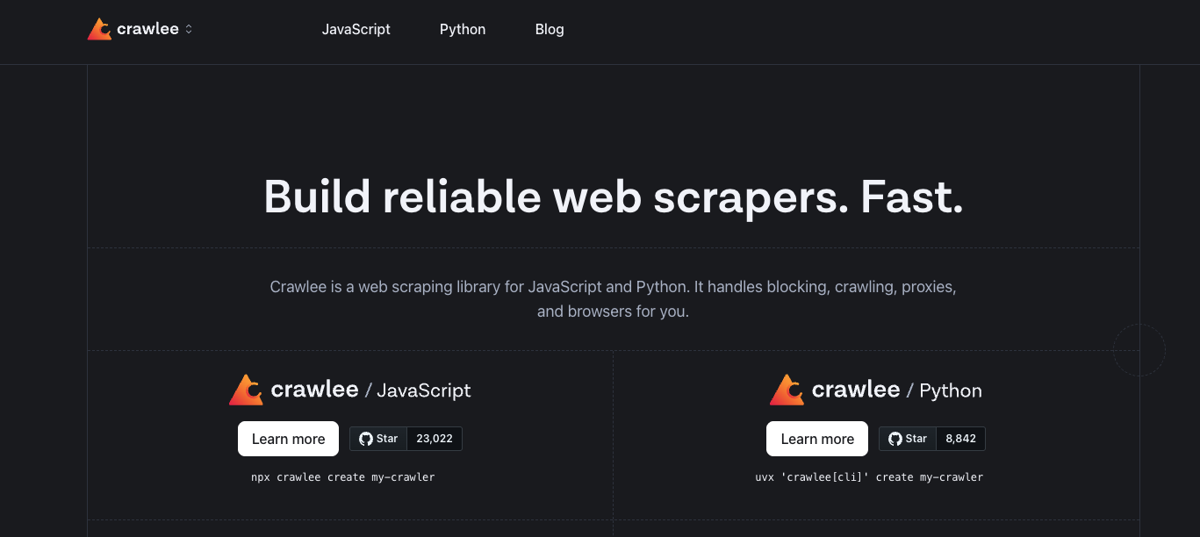Open the JavaScript nav item

pos(356,29)
